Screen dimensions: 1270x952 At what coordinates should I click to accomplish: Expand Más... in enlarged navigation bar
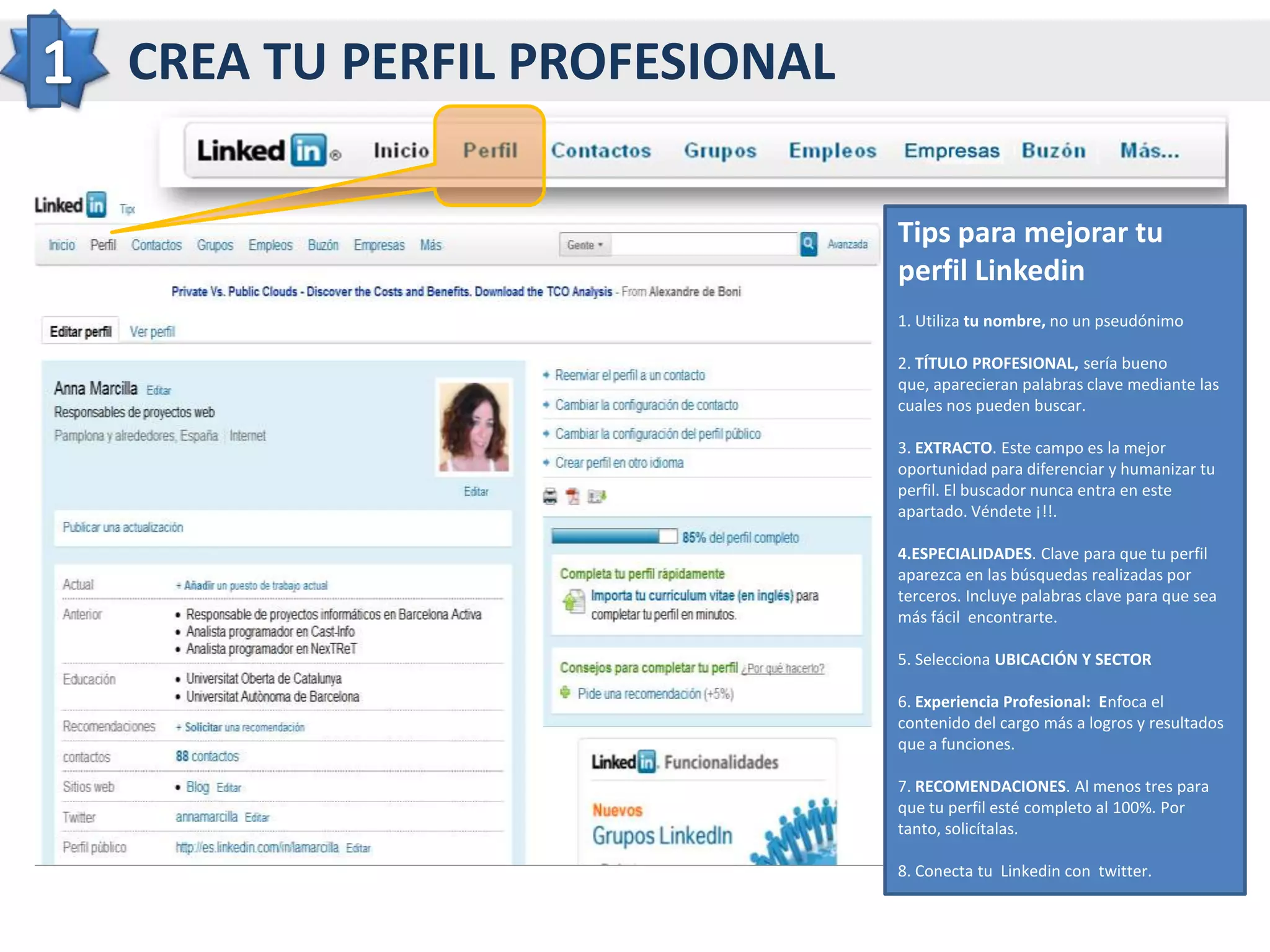coord(1149,151)
